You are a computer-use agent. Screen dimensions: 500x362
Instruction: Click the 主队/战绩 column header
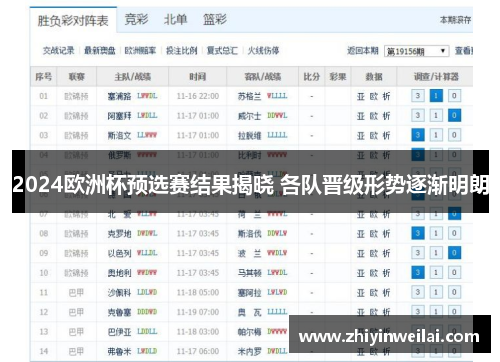(x=133, y=77)
